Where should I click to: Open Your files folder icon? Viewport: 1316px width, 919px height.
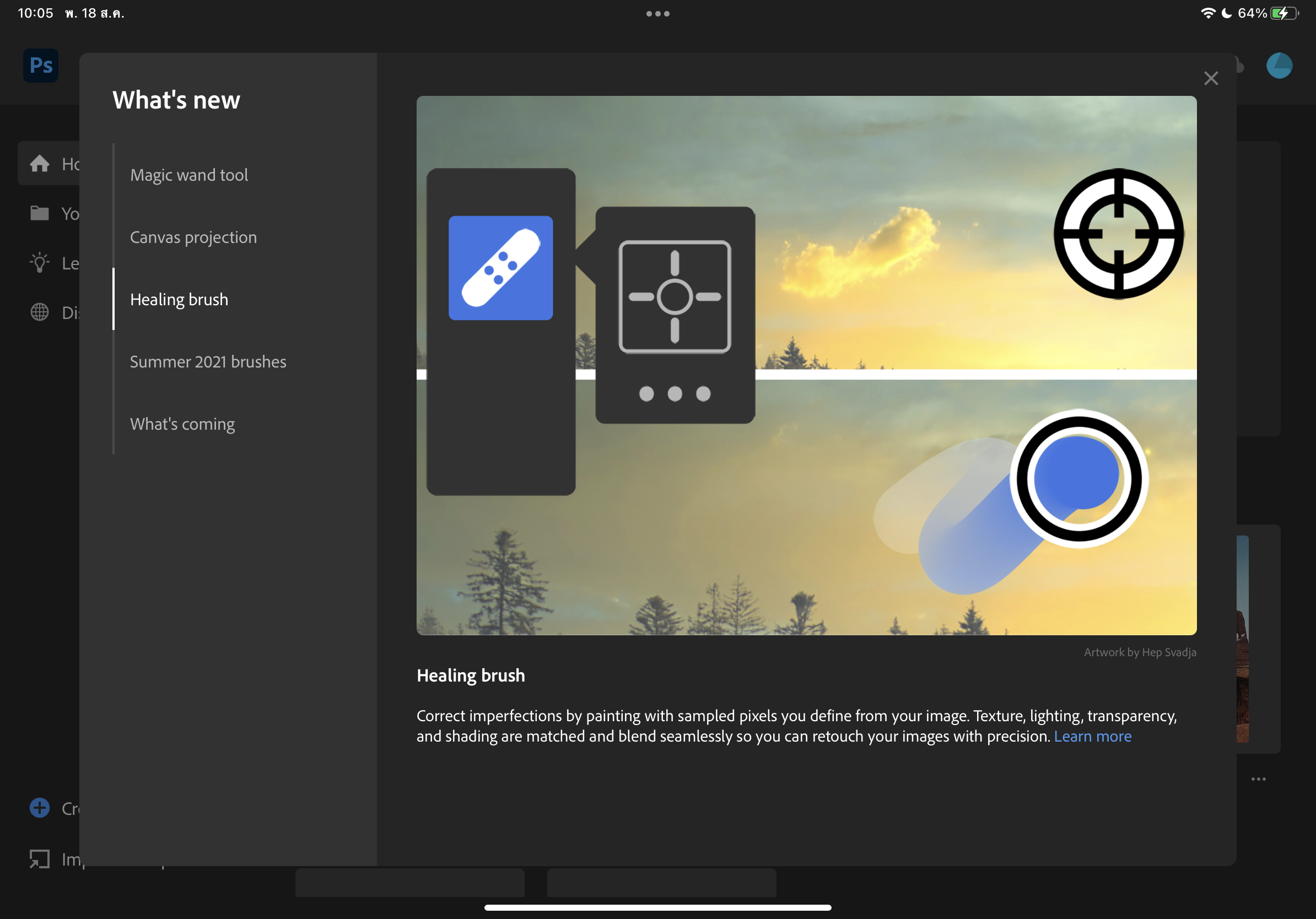40,213
